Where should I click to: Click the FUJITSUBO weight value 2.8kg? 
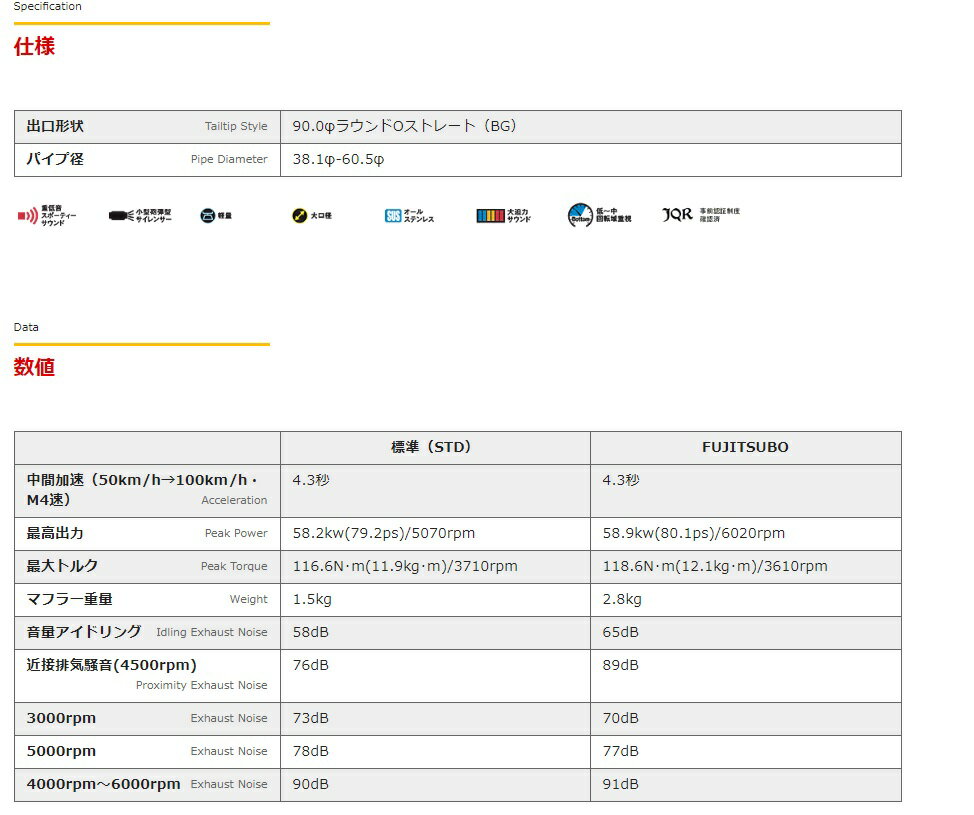coord(622,600)
